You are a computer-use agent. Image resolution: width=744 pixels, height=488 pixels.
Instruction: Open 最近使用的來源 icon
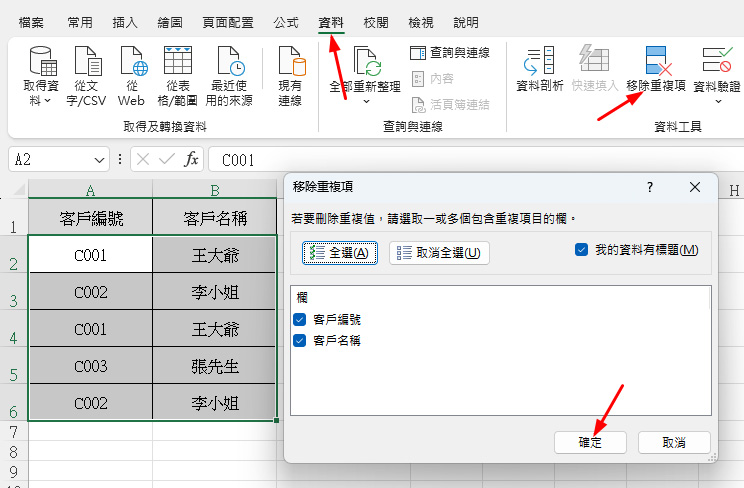pyautogui.click(x=230, y=61)
